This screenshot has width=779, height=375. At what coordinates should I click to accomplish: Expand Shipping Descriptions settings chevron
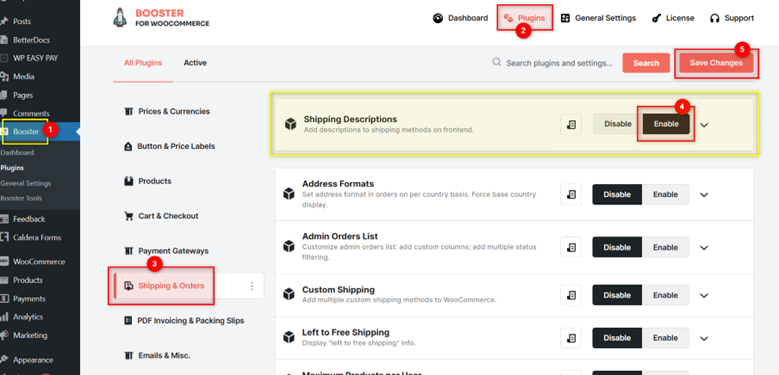click(x=703, y=125)
